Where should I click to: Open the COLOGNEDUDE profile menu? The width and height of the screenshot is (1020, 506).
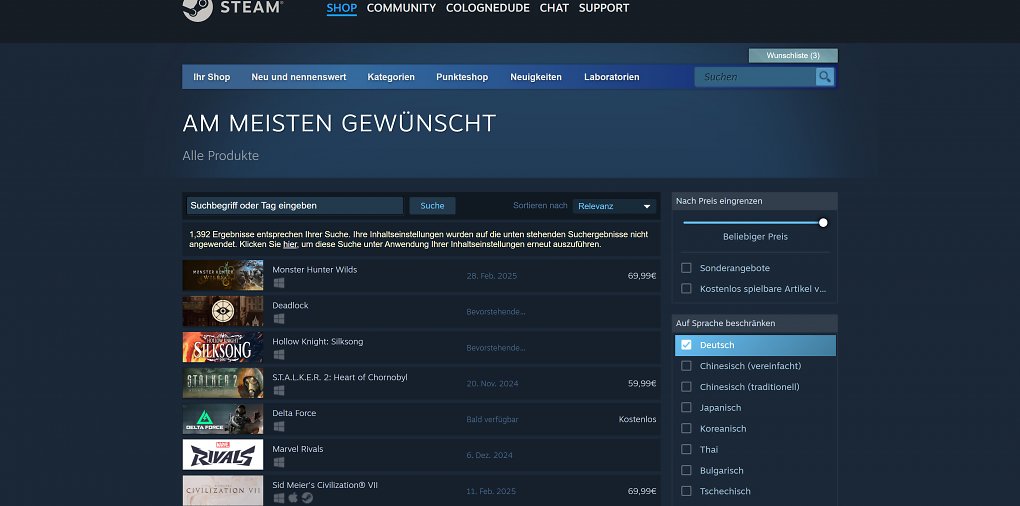[x=488, y=8]
